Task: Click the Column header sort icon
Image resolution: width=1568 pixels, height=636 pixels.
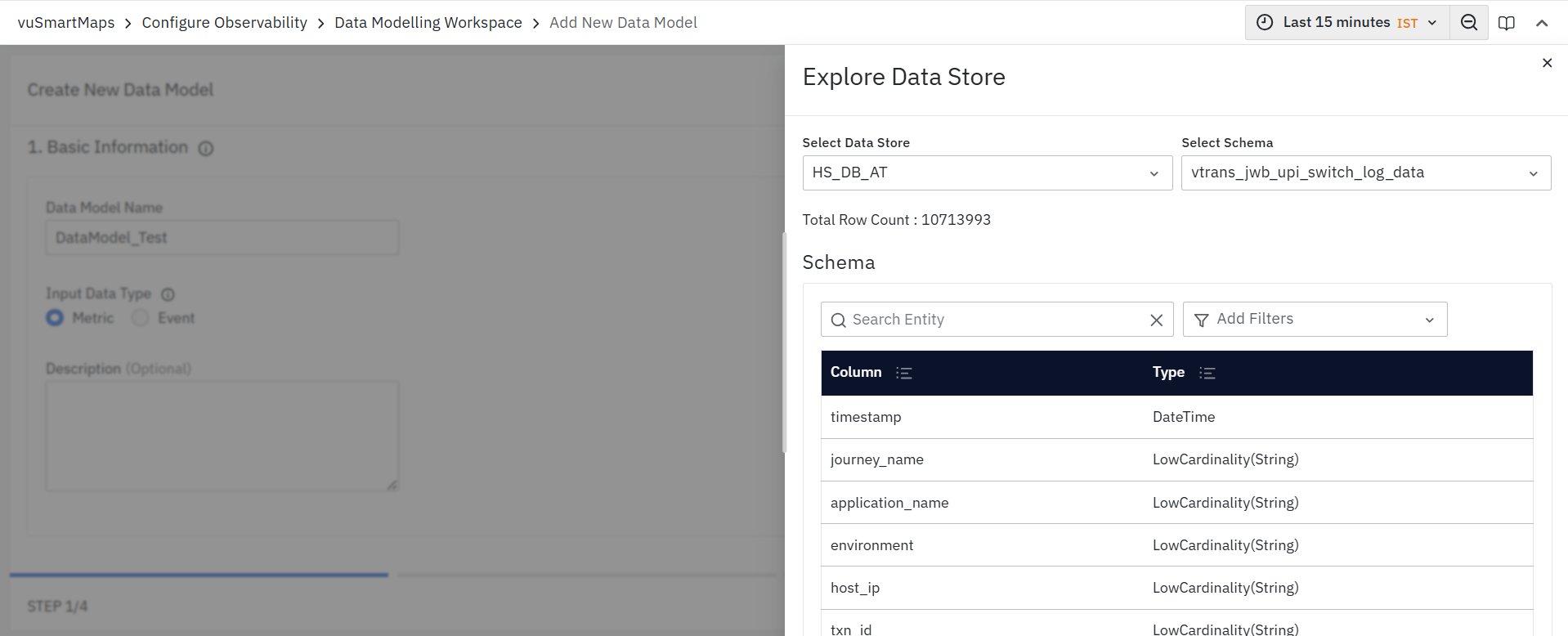Action: (903, 373)
